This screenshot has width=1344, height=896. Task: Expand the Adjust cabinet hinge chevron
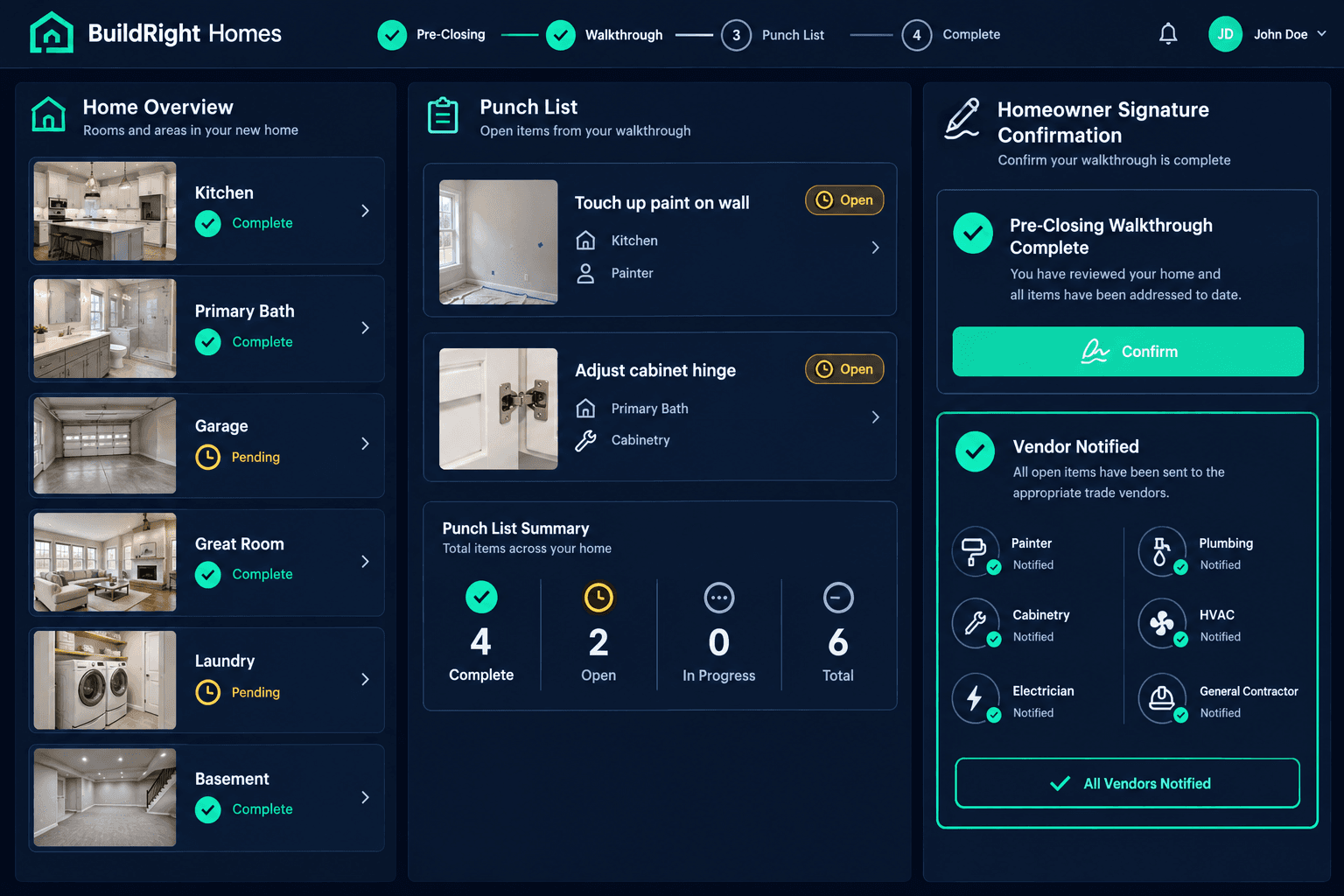pos(875,417)
